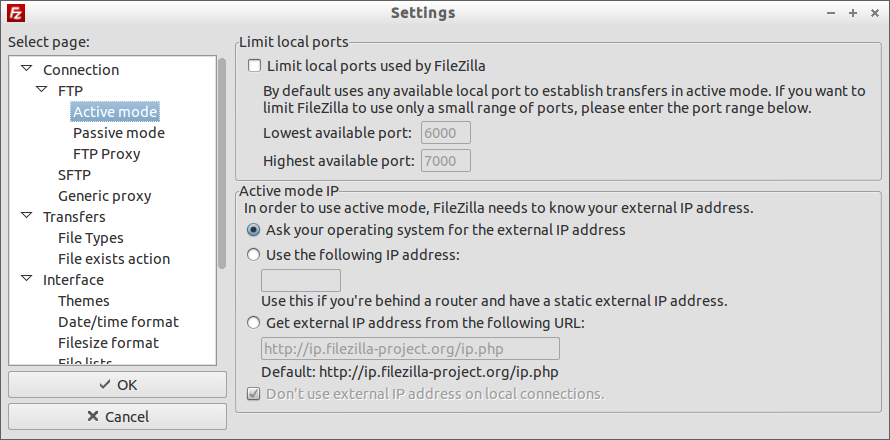Screen dimensions: 890x440
Task: Click the maximize window plus icon
Action: [853, 13]
